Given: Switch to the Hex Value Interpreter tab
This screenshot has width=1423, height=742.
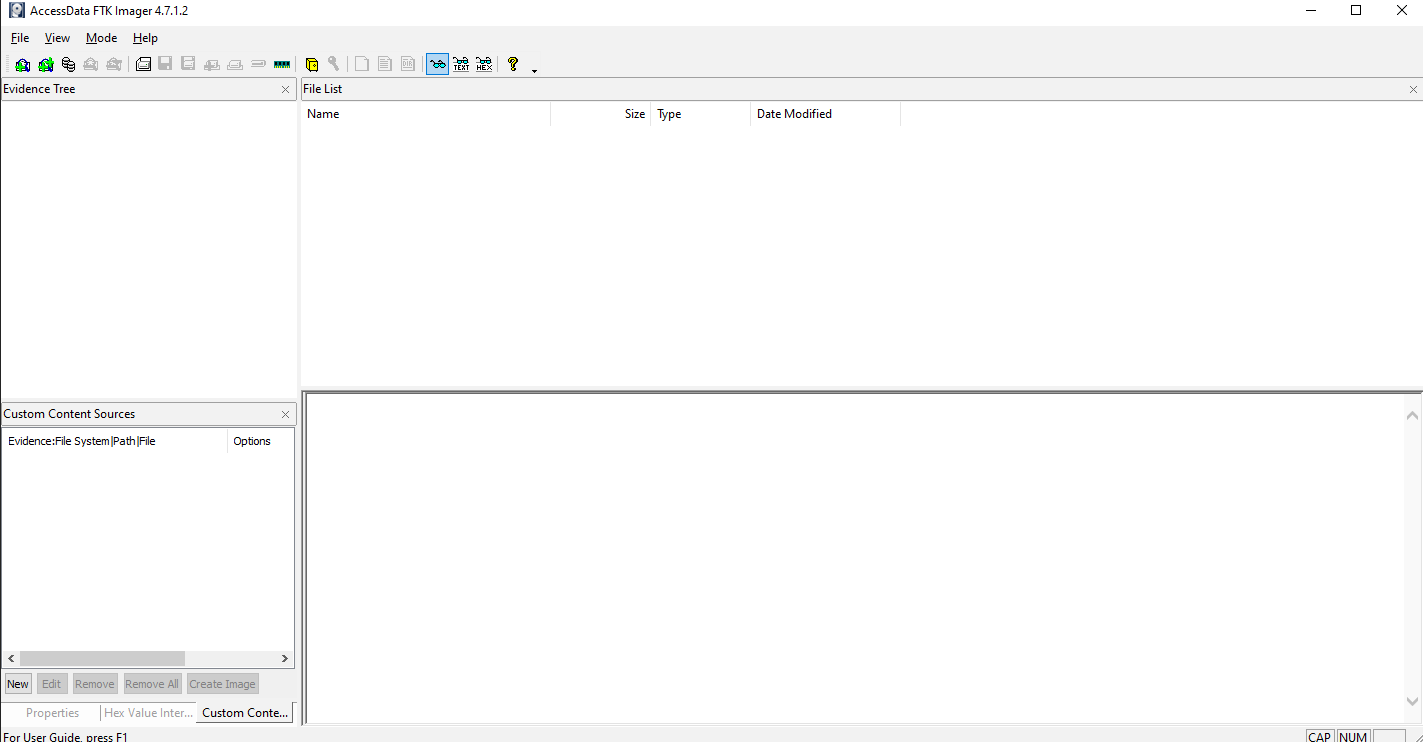Looking at the screenshot, I should click(148, 713).
